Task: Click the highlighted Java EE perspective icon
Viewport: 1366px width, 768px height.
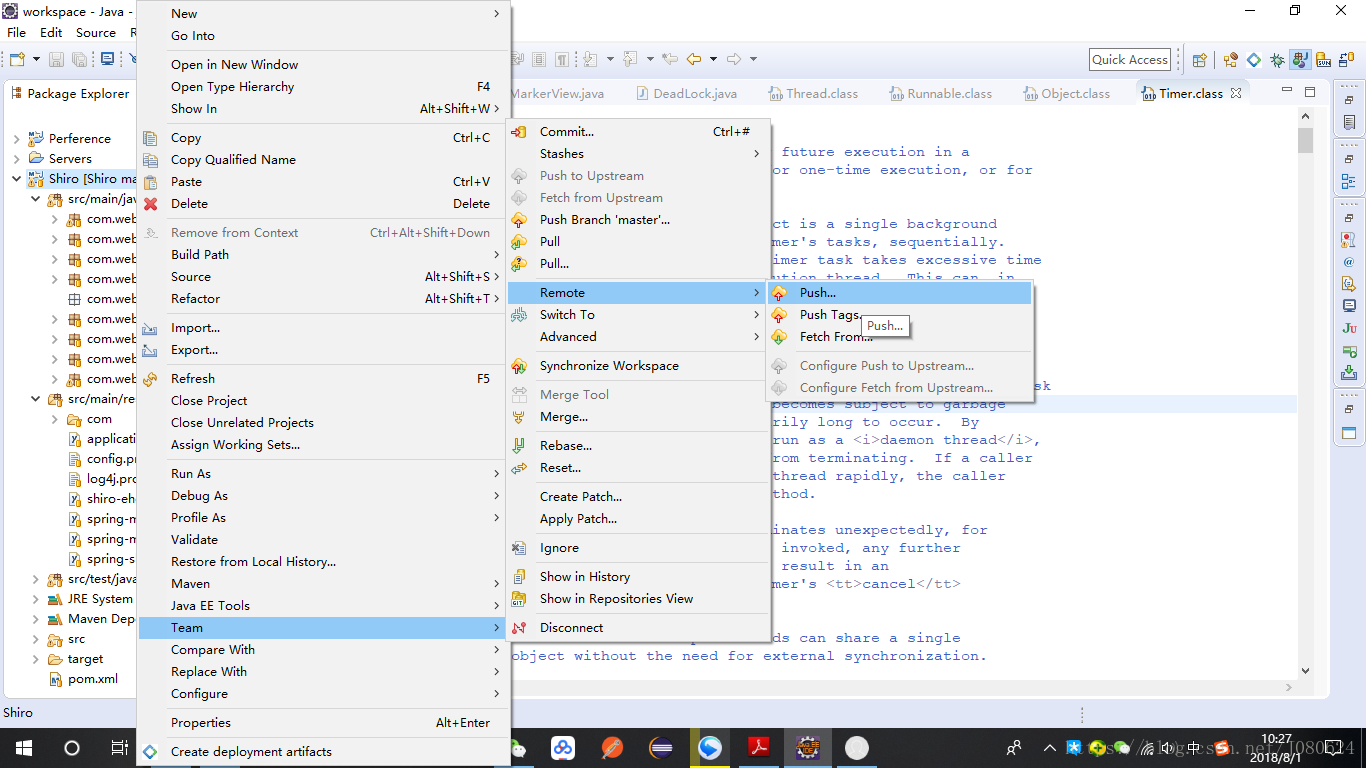Action: coord(1300,60)
